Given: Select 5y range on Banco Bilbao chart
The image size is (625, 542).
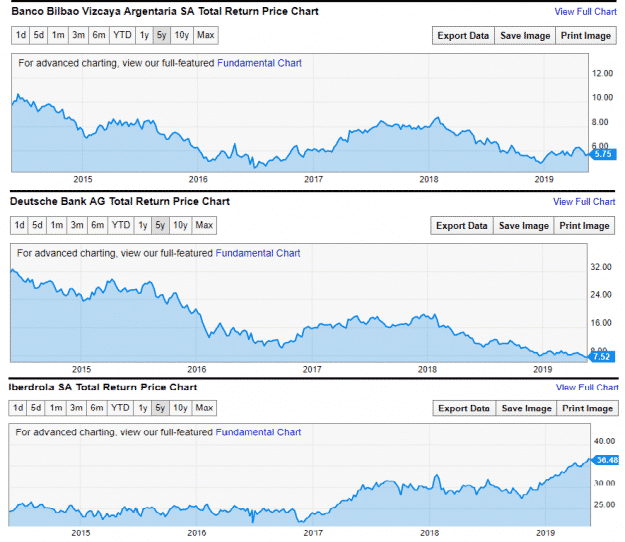Looking at the screenshot, I should tap(161, 35).
